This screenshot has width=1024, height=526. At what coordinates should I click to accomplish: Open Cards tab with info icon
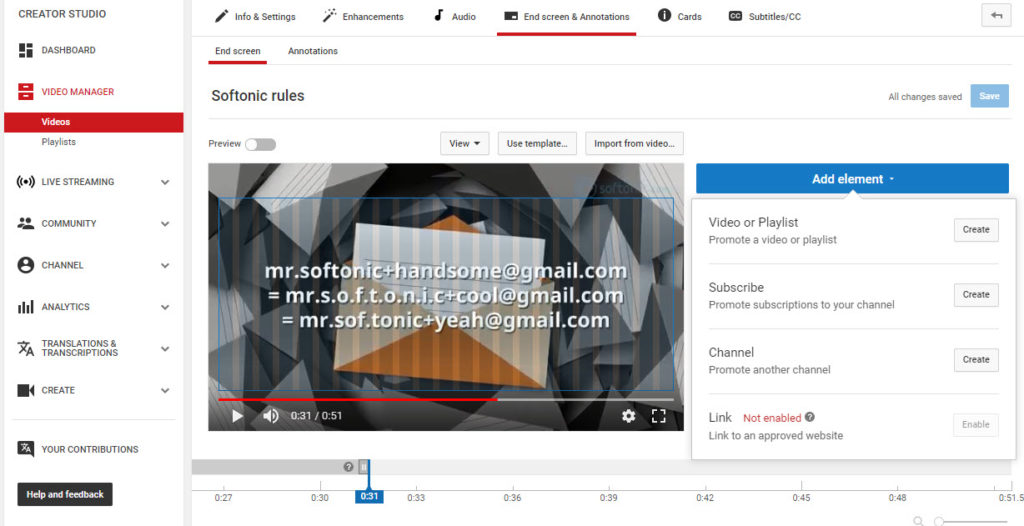click(x=680, y=17)
